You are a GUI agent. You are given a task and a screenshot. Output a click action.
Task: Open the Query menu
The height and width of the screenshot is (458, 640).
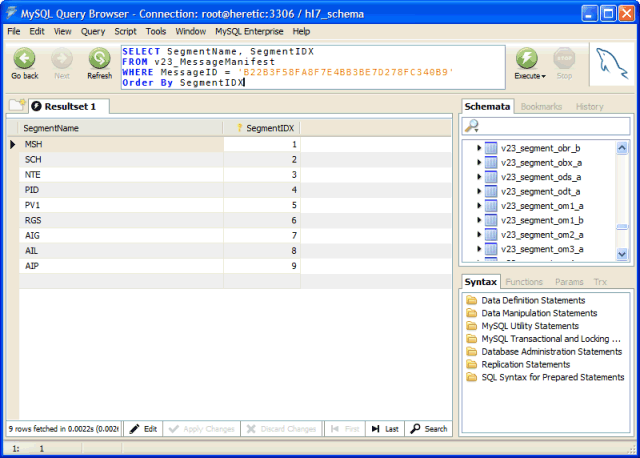pos(93,31)
